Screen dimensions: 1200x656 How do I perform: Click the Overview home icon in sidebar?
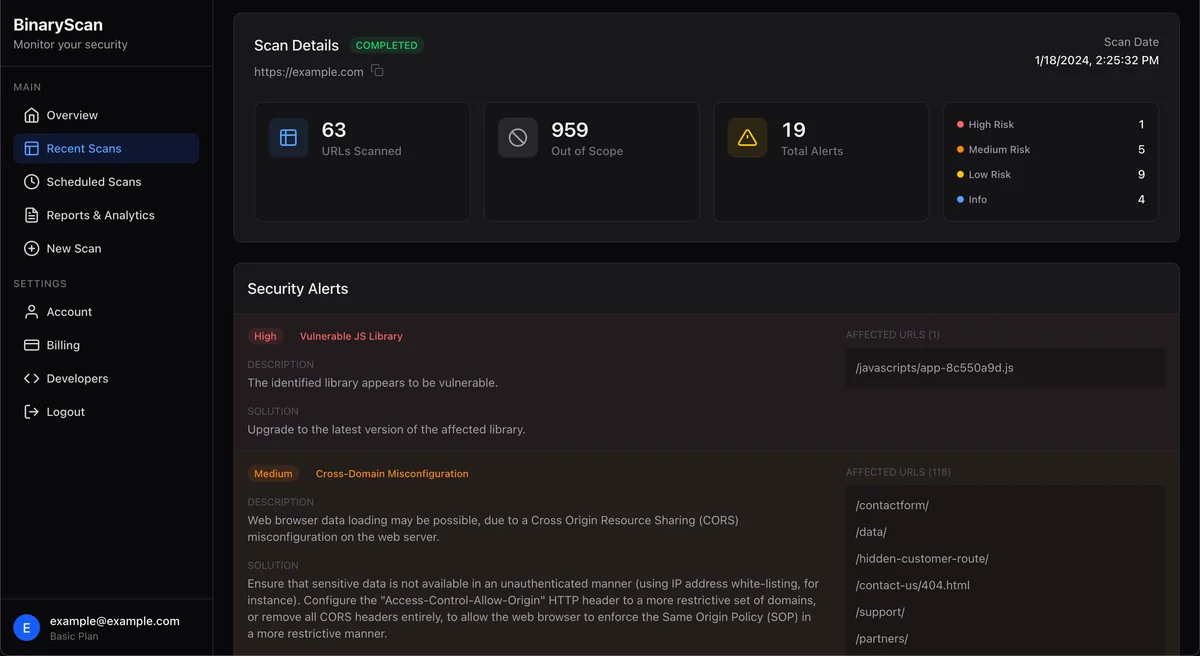coord(32,115)
